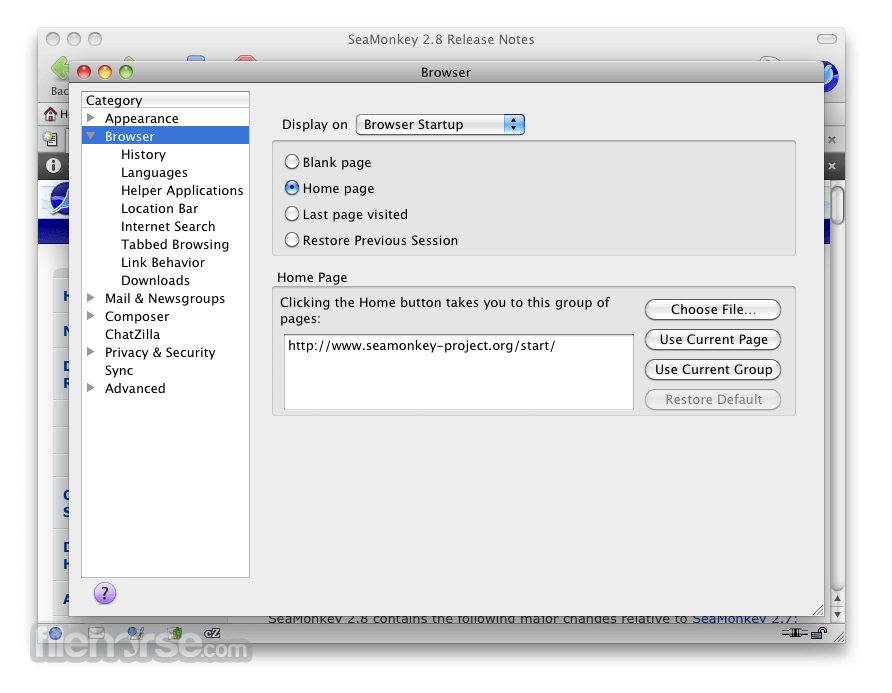Image resolution: width=892 pixels, height=693 pixels.
Task: Open the Downloads preferences pane
Action: pos(155,280)
